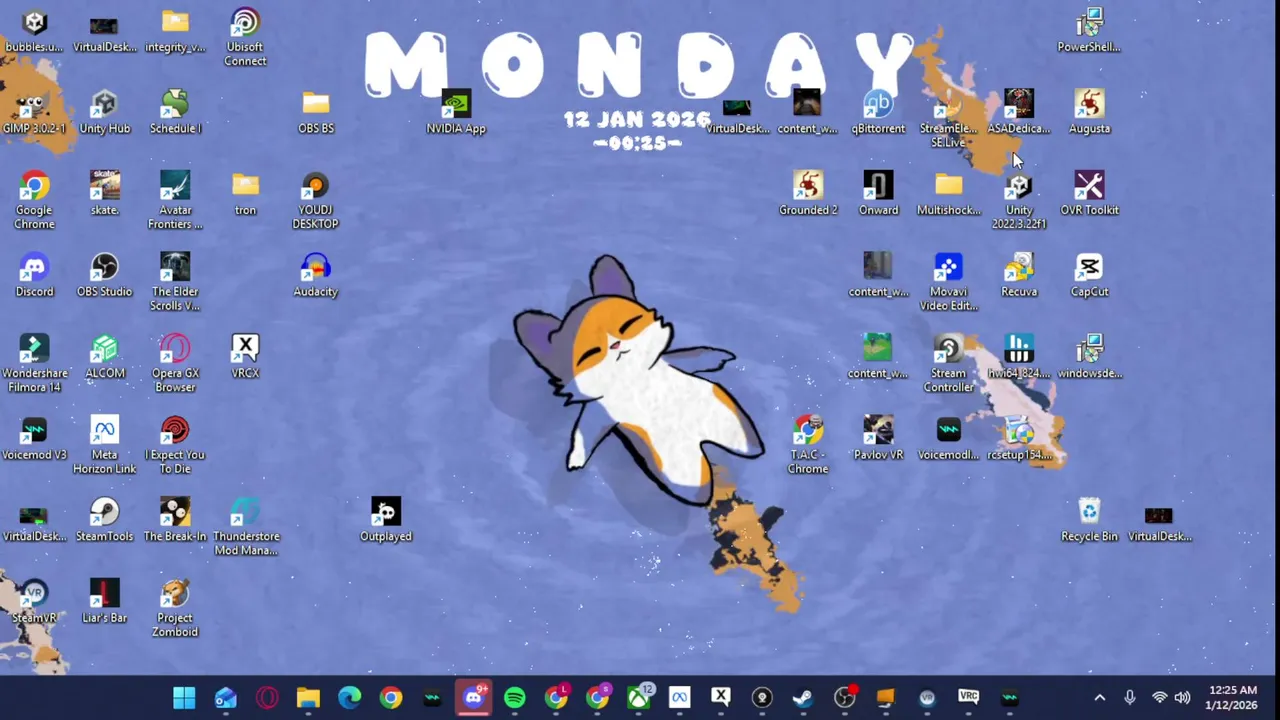
Task: Click the Onward desktop shortcut
Action: click(878, 193)
